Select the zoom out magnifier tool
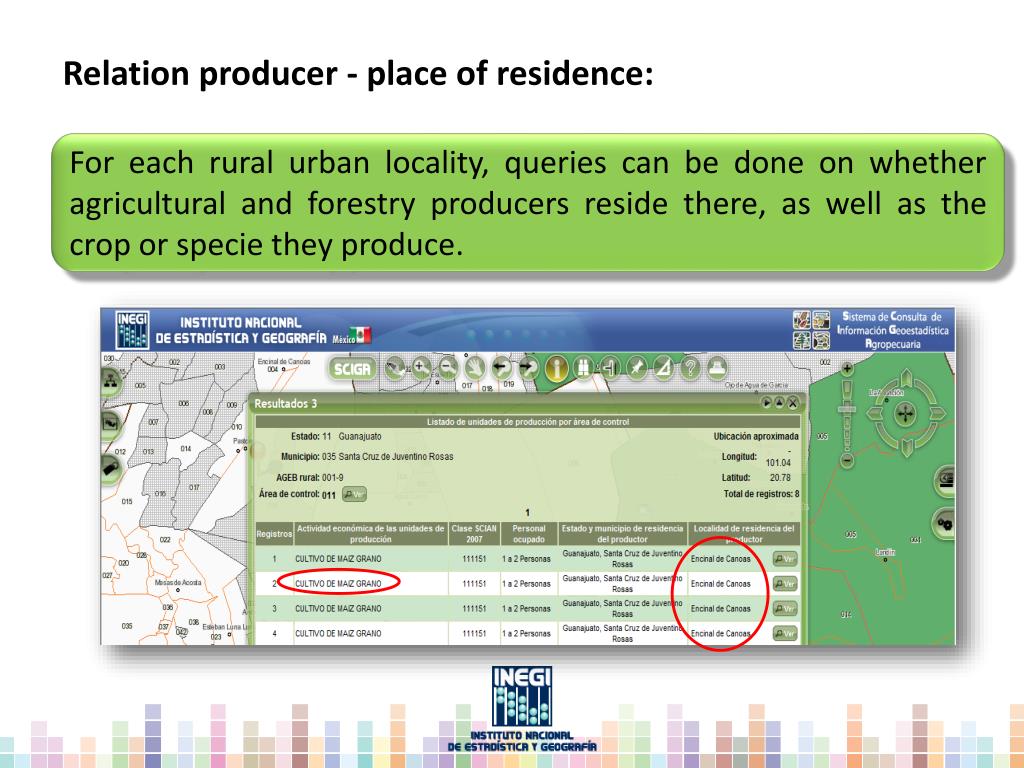The width and height of the screenshot is (1024, 768). pyautogui.click(x=448, y=368)
